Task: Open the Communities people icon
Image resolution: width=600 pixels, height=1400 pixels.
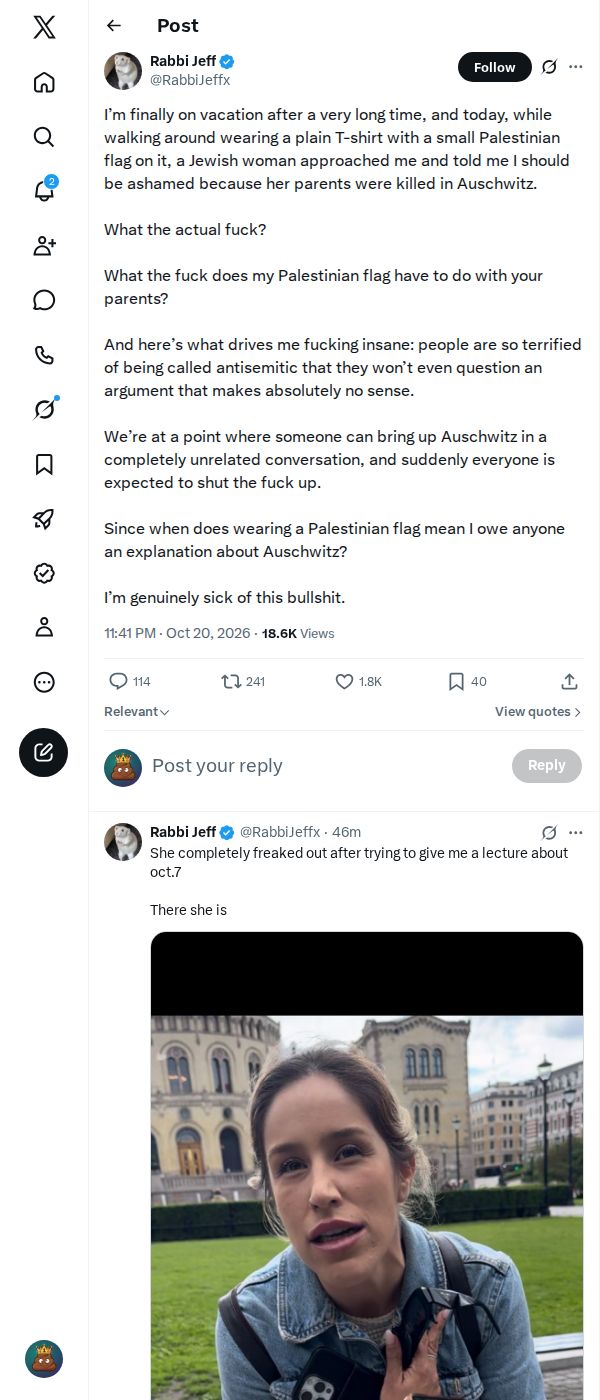Action: pyautogui.click(x=44, y=246)
